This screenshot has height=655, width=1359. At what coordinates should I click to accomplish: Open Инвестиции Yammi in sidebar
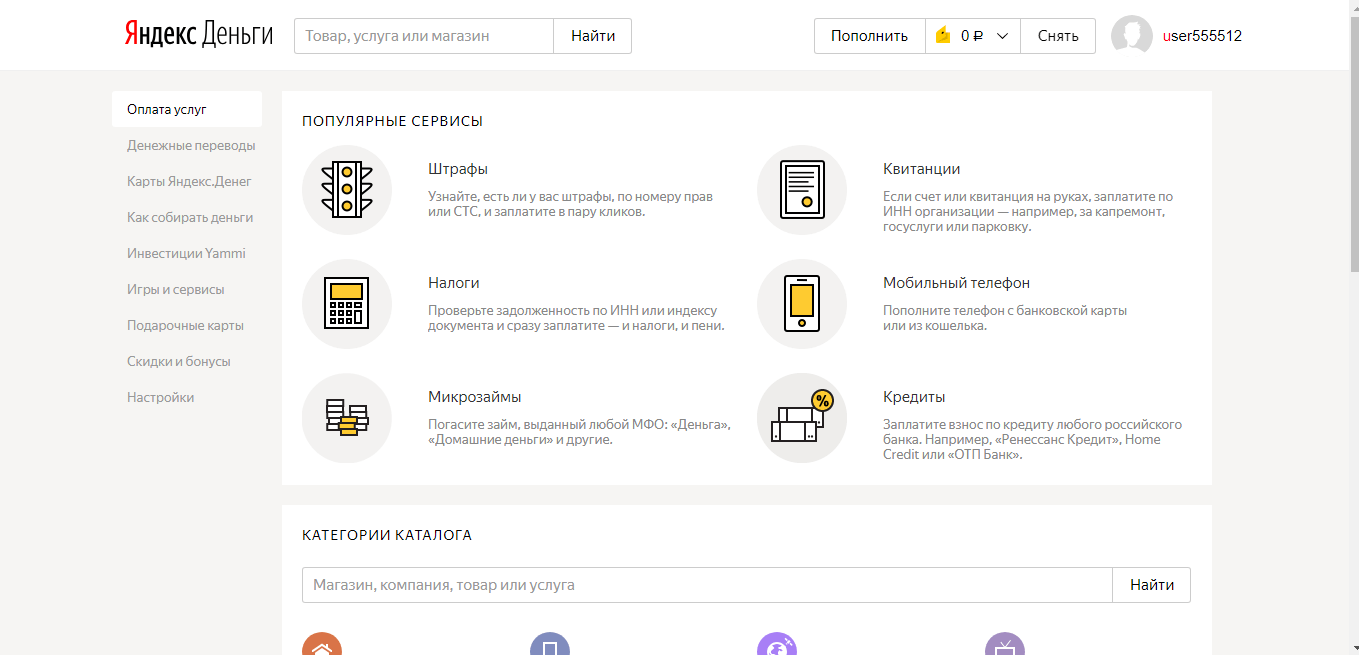coord(186,253)
